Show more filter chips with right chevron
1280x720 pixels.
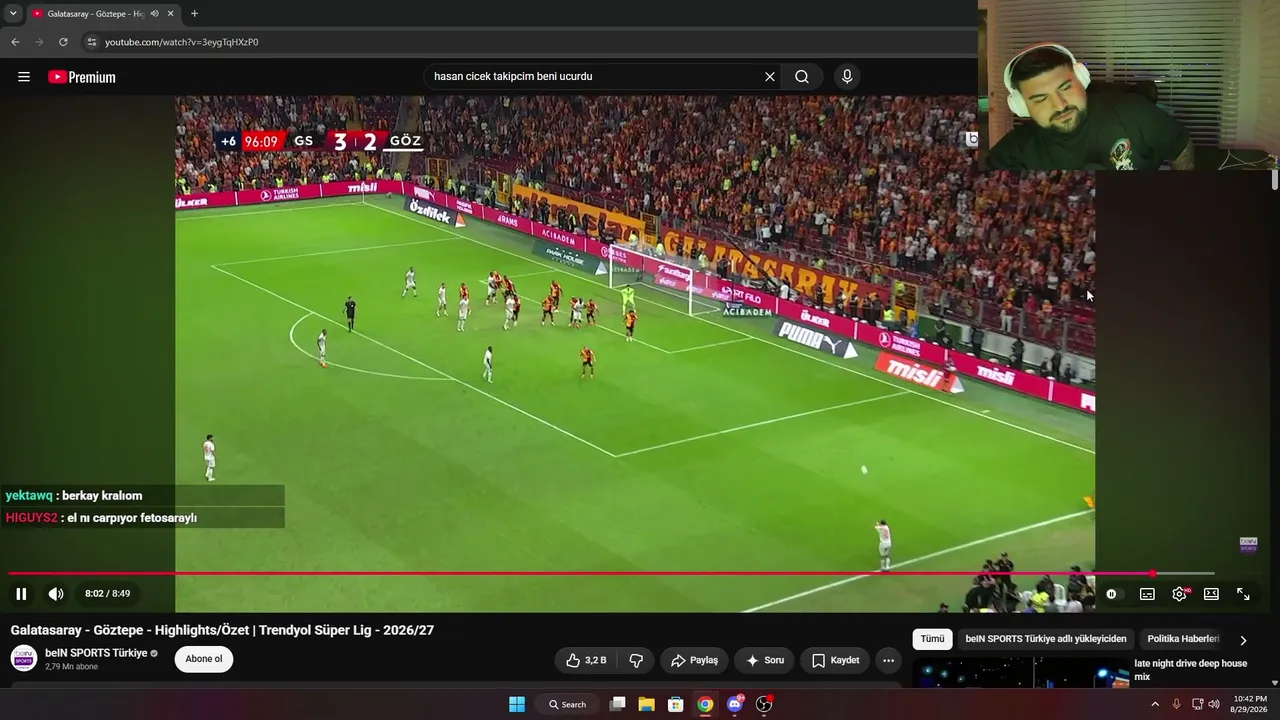click(x=1243, y=640)
